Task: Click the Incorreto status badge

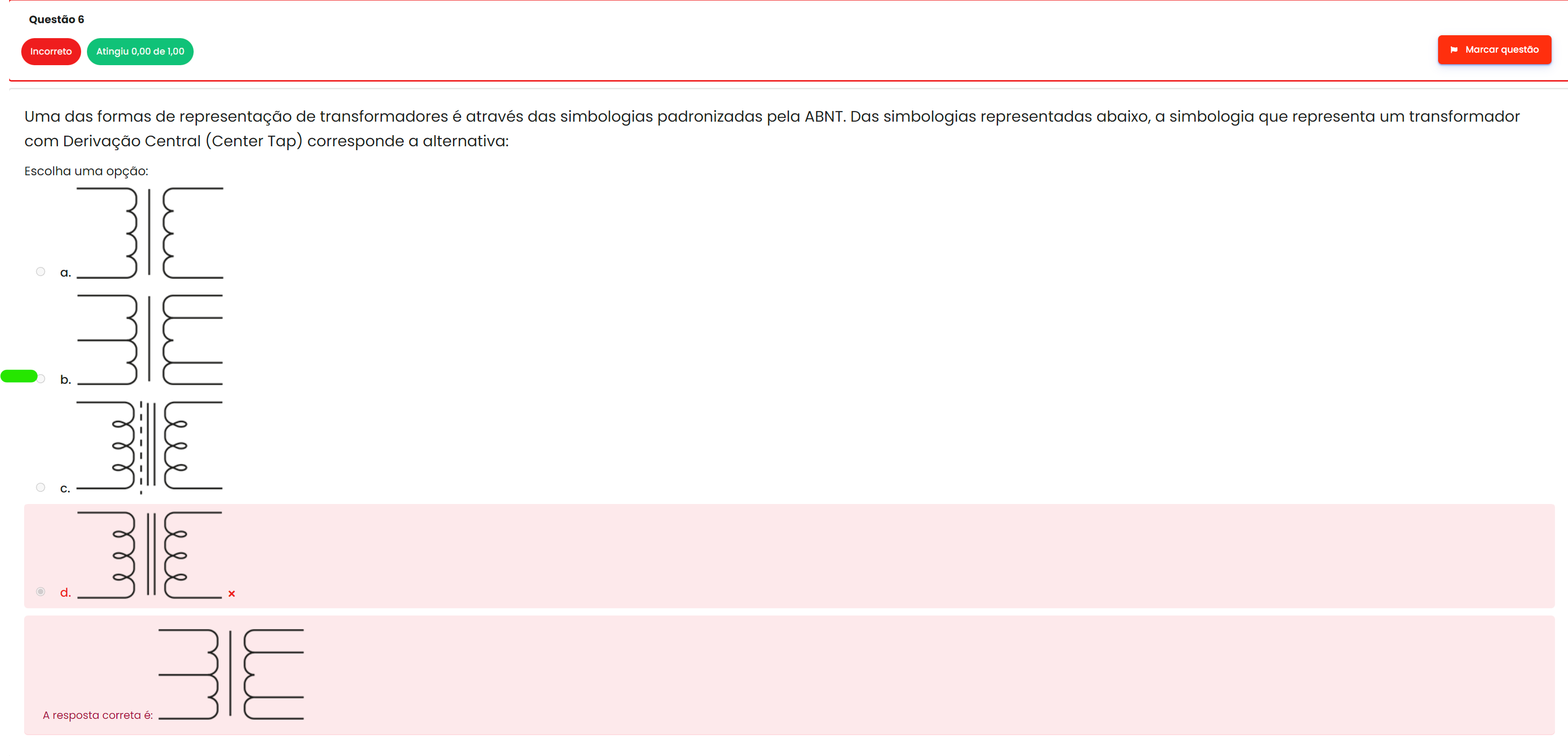Action: point(51,52)
